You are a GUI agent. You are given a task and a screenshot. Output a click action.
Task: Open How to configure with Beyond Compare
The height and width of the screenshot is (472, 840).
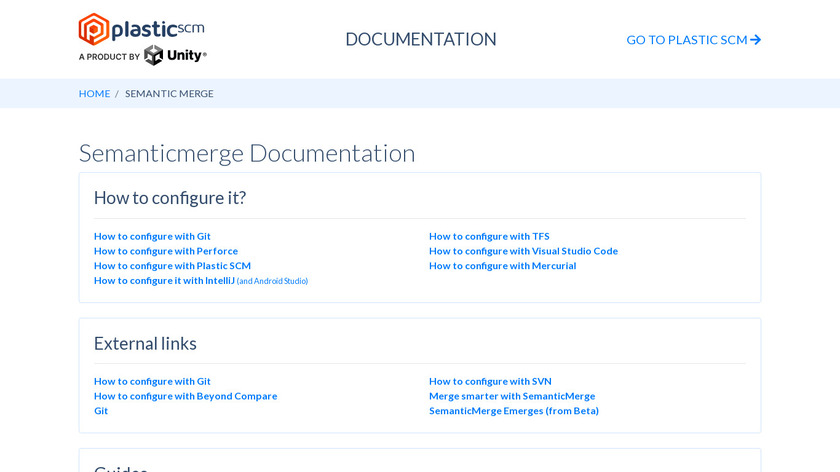(185, 396)
